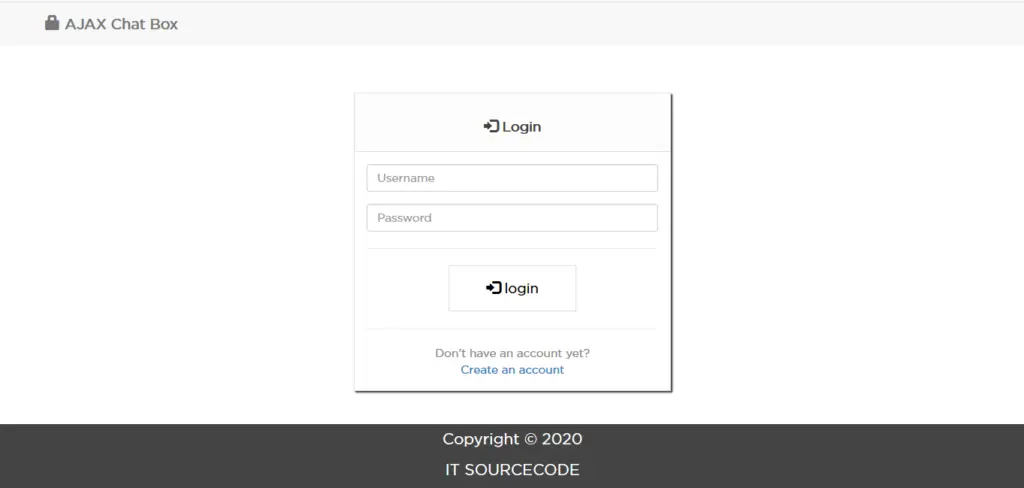The image size is (1024, 488).
Task: Click the empty area of the top navigation bar
Action: pyautogui.click(x=600, y=24)
